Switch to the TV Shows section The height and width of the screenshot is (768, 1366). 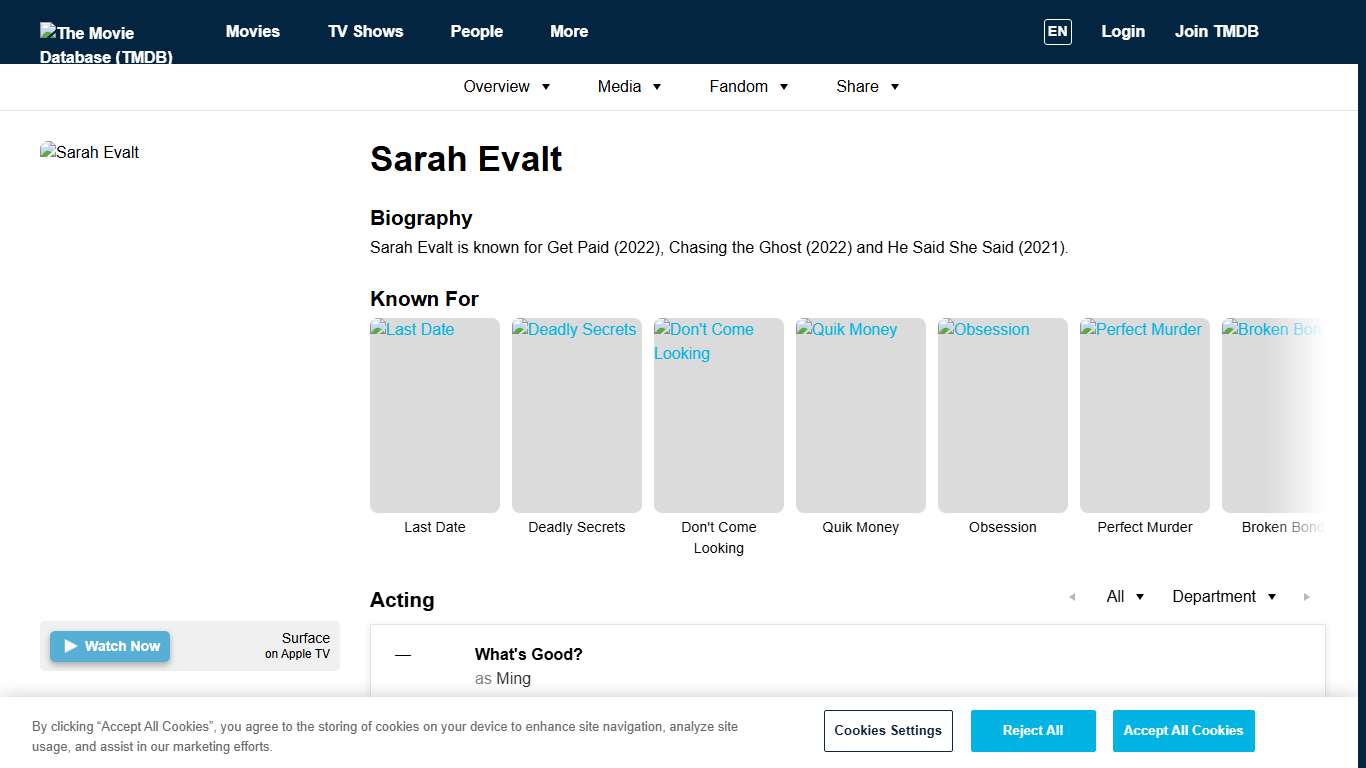click(x=365, y=31)
